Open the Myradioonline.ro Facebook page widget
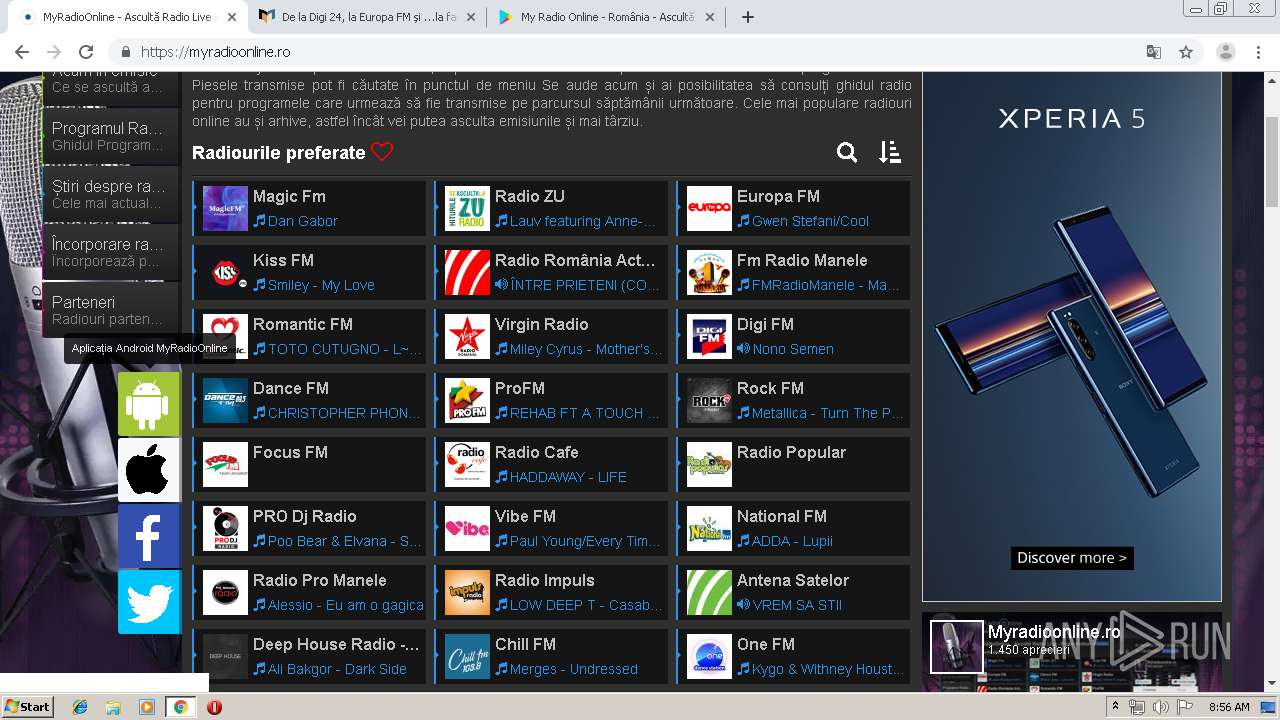Screen dimensions: 1280x720 [x=1072, y=651]
